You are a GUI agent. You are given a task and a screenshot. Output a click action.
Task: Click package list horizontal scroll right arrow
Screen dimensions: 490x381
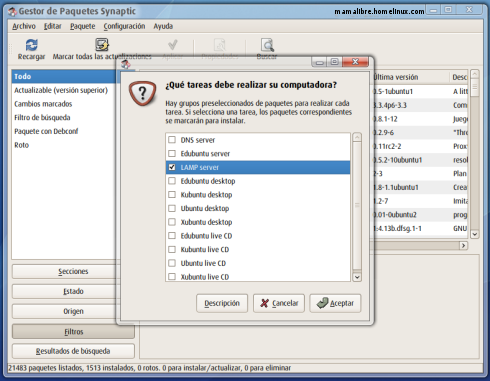point(463,246)
